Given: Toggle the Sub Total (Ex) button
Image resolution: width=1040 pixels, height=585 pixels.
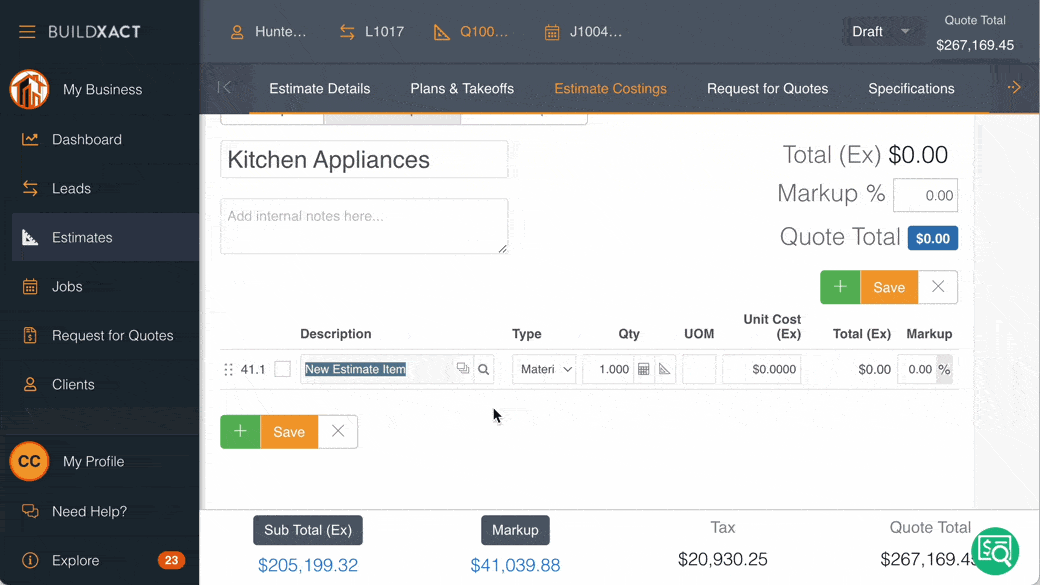Looking at the screenshot, I should tap(308, 530).
